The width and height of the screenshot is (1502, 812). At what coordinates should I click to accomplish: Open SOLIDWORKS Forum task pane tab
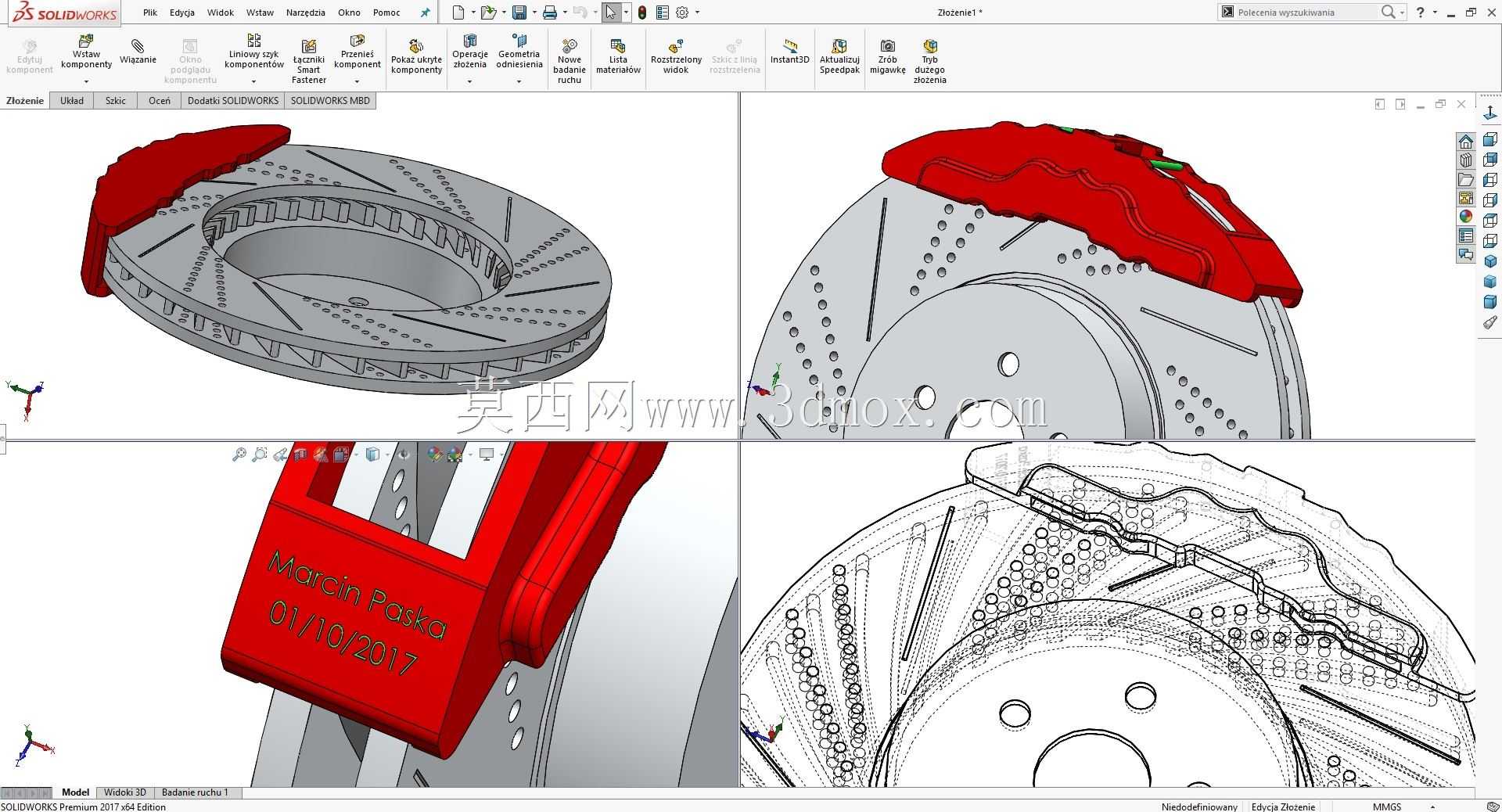(x=1466, y=254)
